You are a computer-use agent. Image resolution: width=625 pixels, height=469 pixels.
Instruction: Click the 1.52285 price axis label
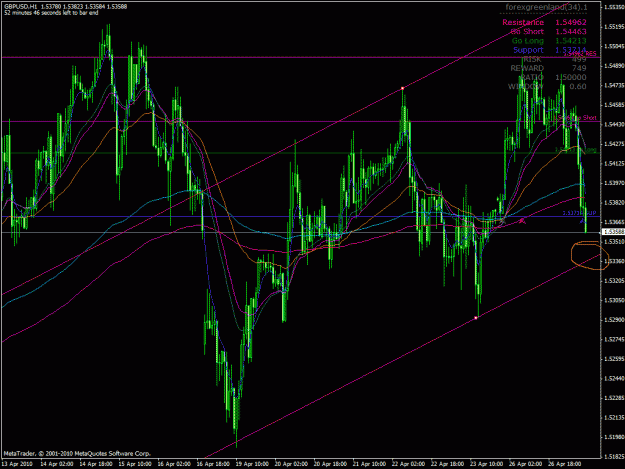614,398
